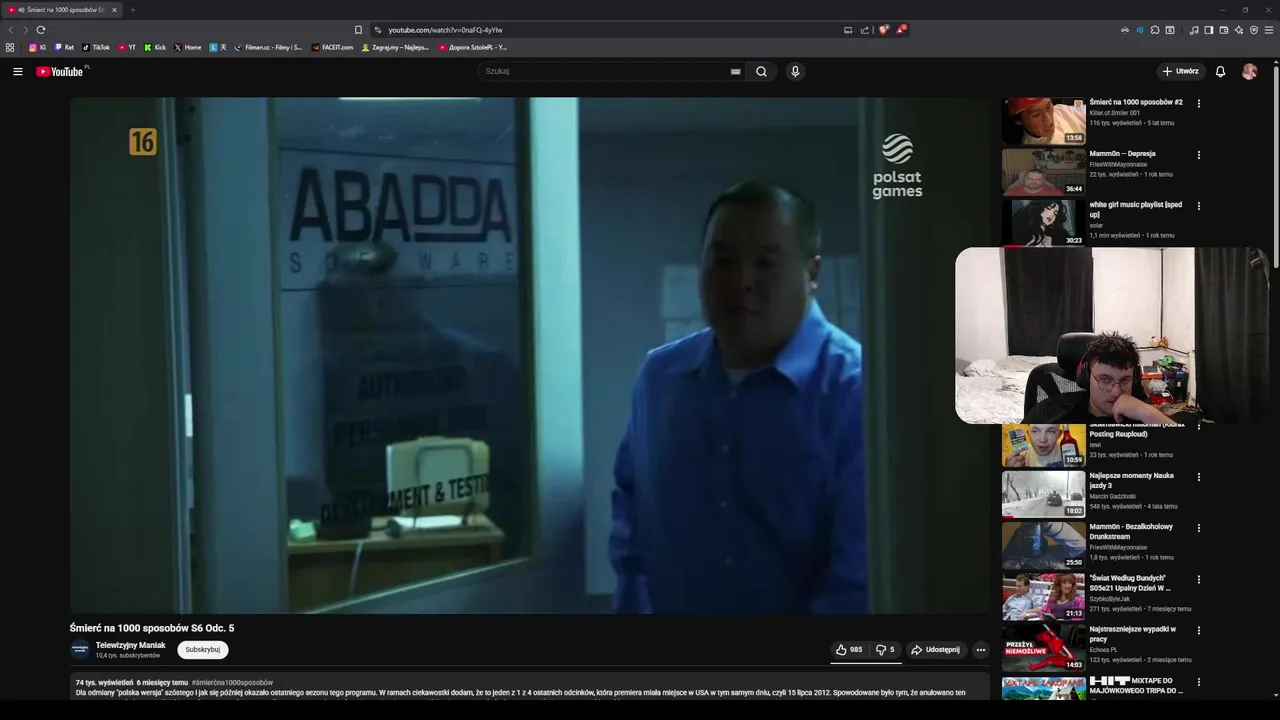1280x720 pixels.
Task: Open Brave Wallet icon
Action: coord(1224,30)
